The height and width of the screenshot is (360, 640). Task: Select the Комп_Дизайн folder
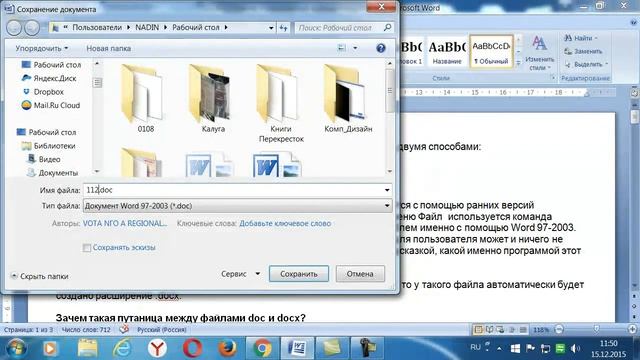point(348,98)
